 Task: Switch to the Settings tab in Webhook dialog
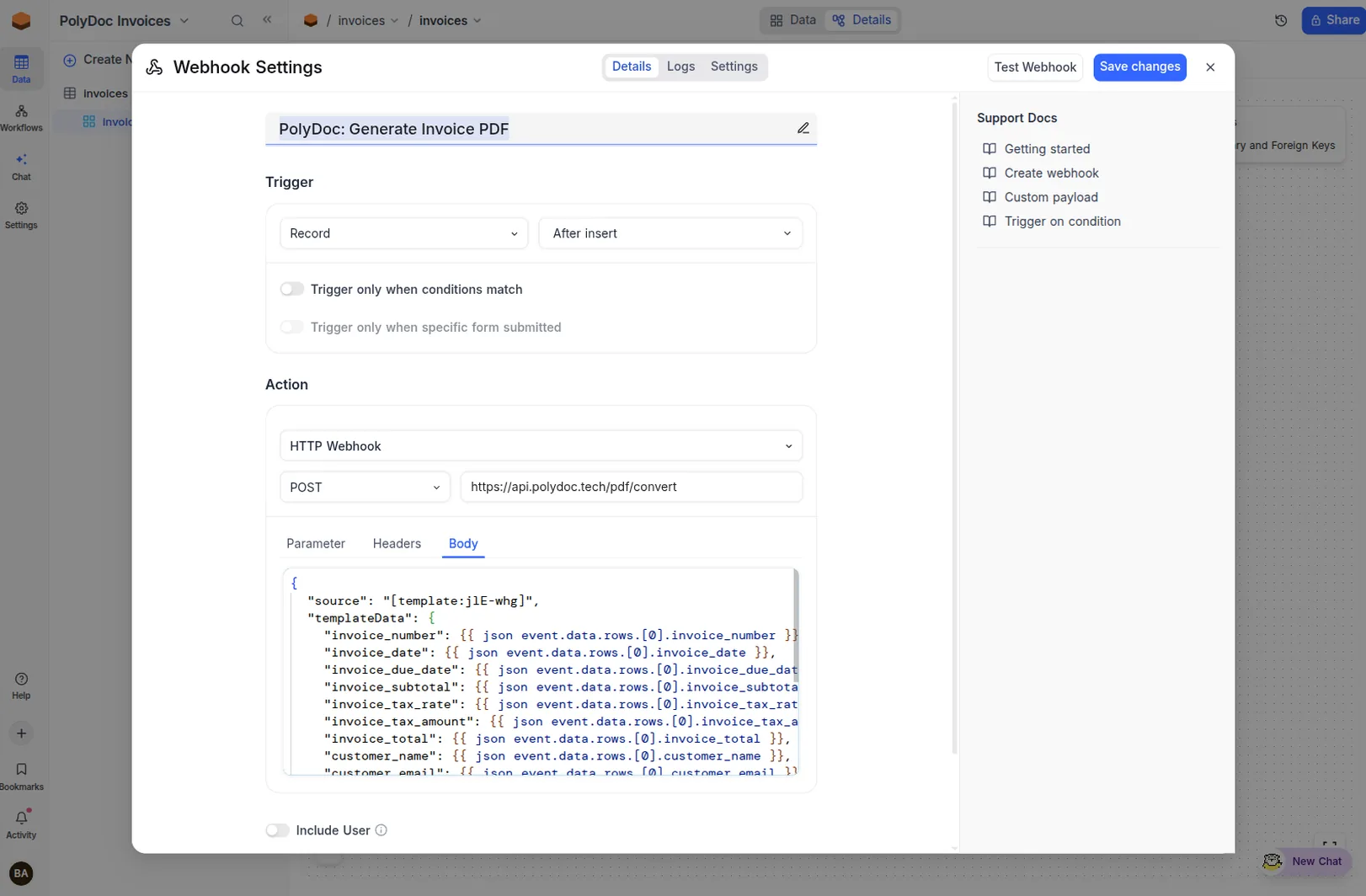(734, 67)
